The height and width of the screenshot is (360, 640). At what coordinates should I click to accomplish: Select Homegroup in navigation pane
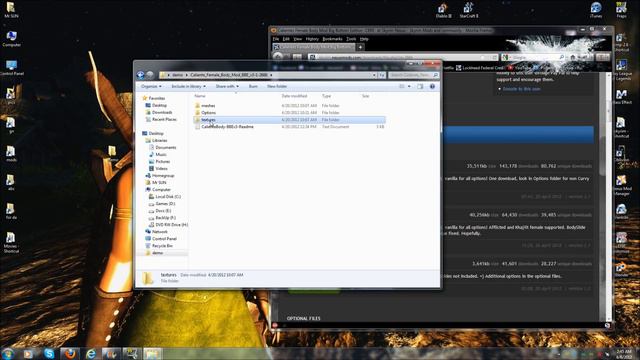coord(162,176)
